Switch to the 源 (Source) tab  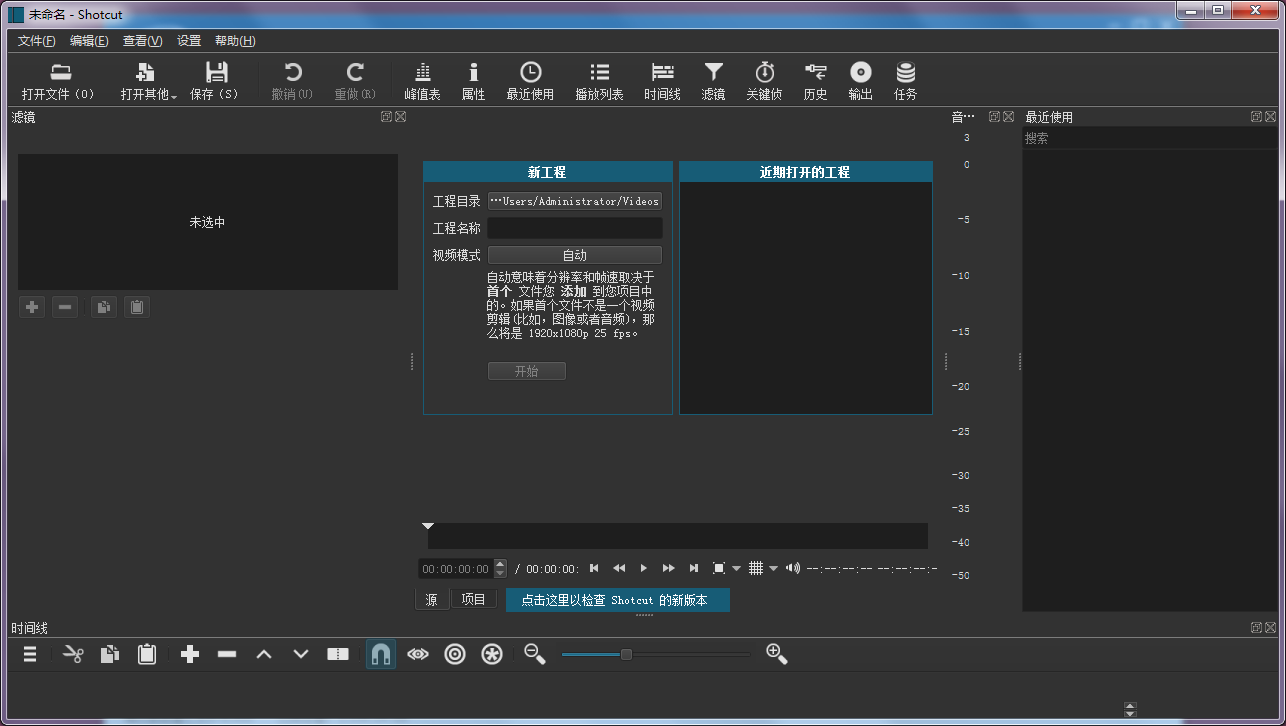coord(432,598)
